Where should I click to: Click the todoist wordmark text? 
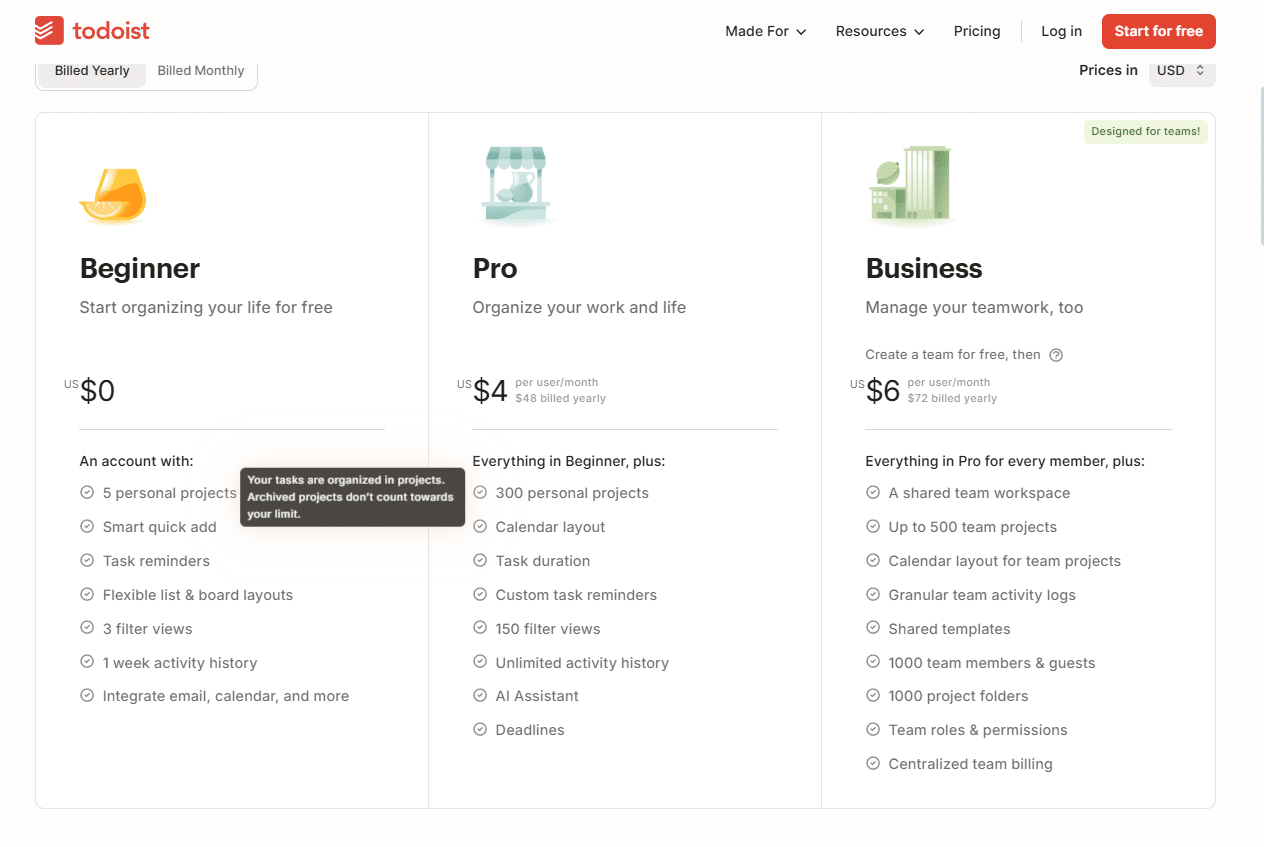coord(111,31)
